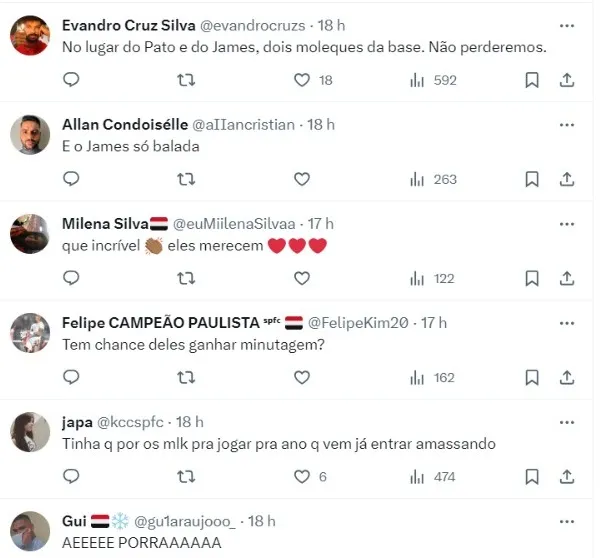Bookmark Evandro Cruz Silva's tweet
The height and width of the screenshot is (558, 608).
[x=533, y=80]
